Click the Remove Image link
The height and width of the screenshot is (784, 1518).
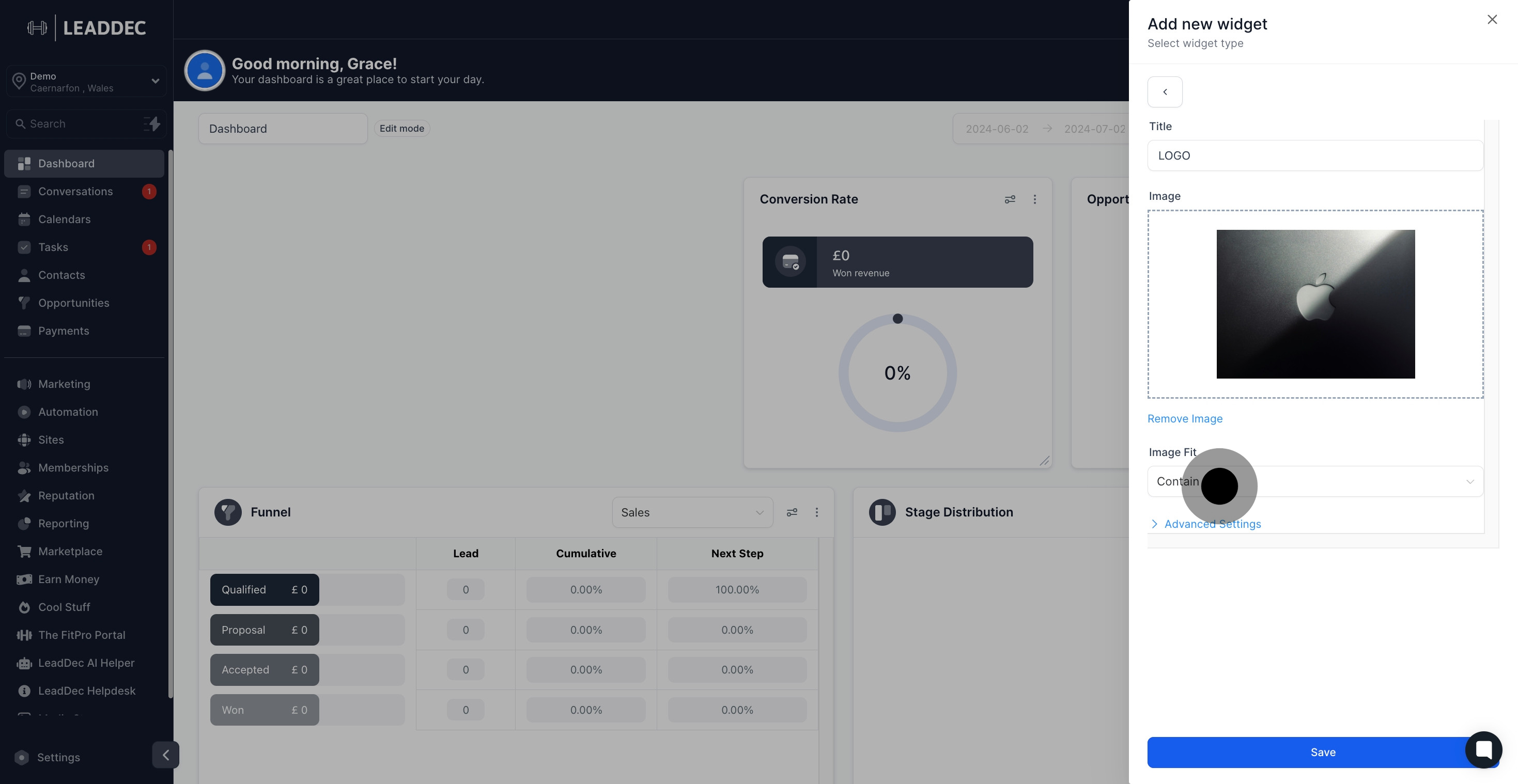(1185, 419)
